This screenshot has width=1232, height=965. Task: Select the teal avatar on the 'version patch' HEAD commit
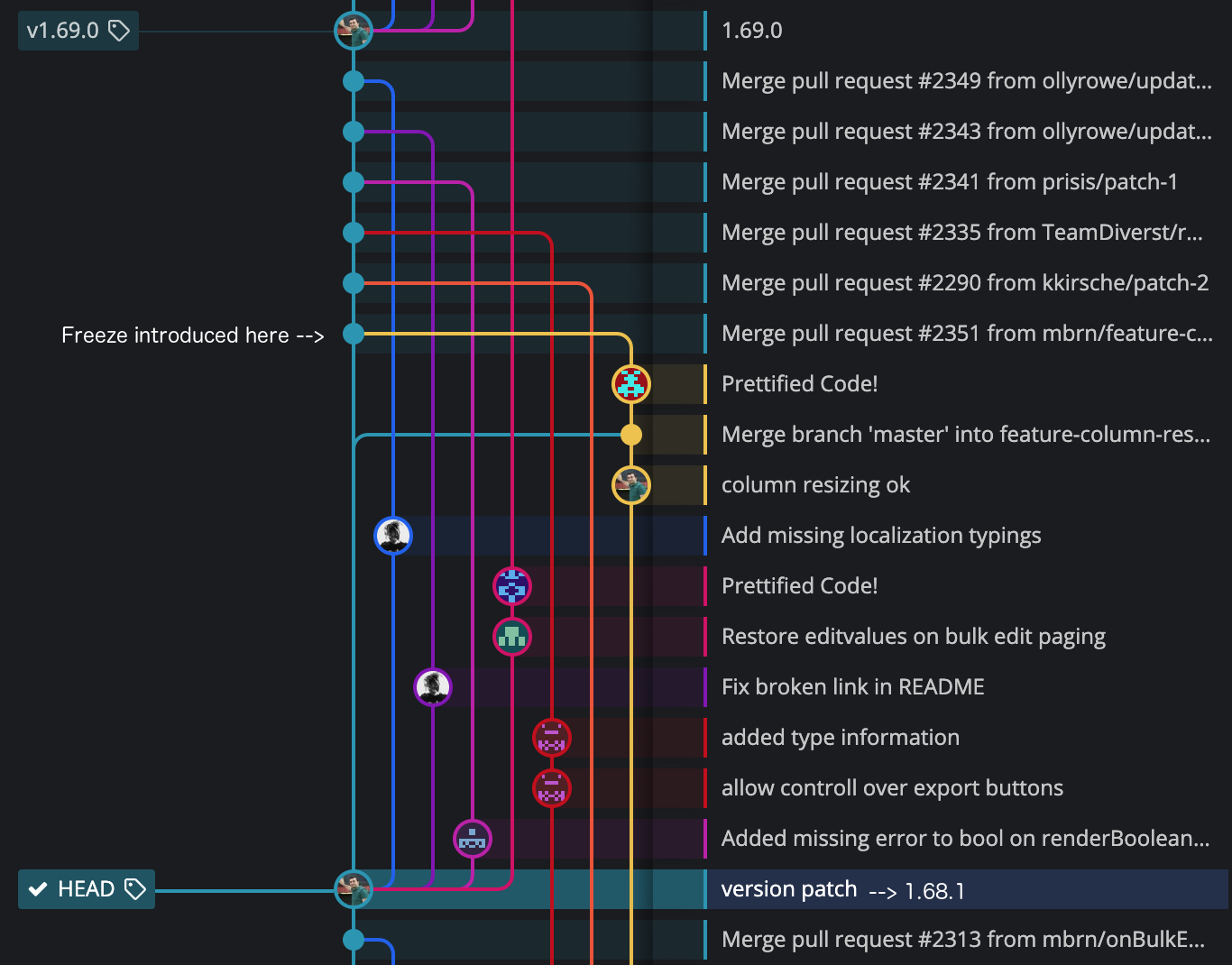point(354,888)
